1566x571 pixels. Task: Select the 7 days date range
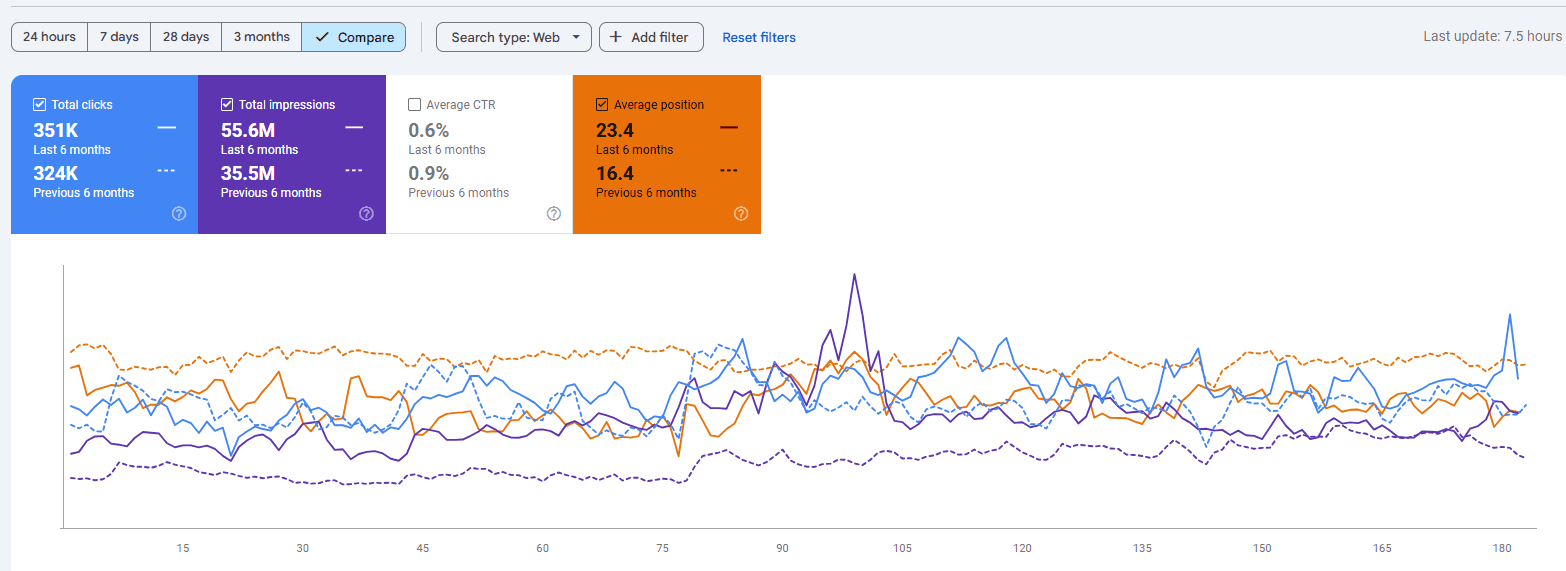click(119, 37)
